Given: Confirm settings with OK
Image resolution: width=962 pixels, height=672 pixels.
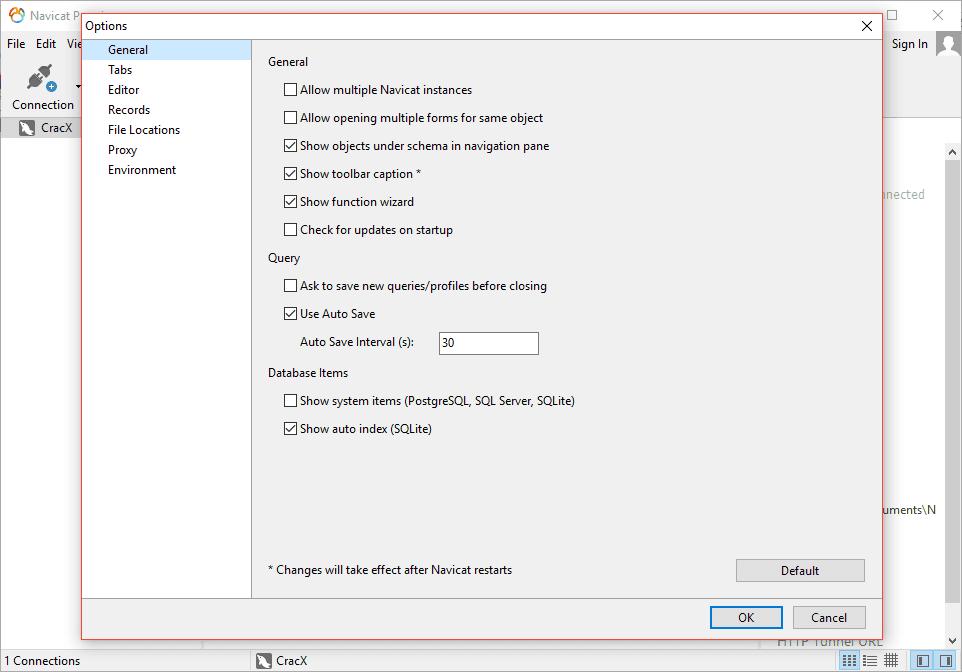Looking at the screenshot, I should tap(746, 617).
